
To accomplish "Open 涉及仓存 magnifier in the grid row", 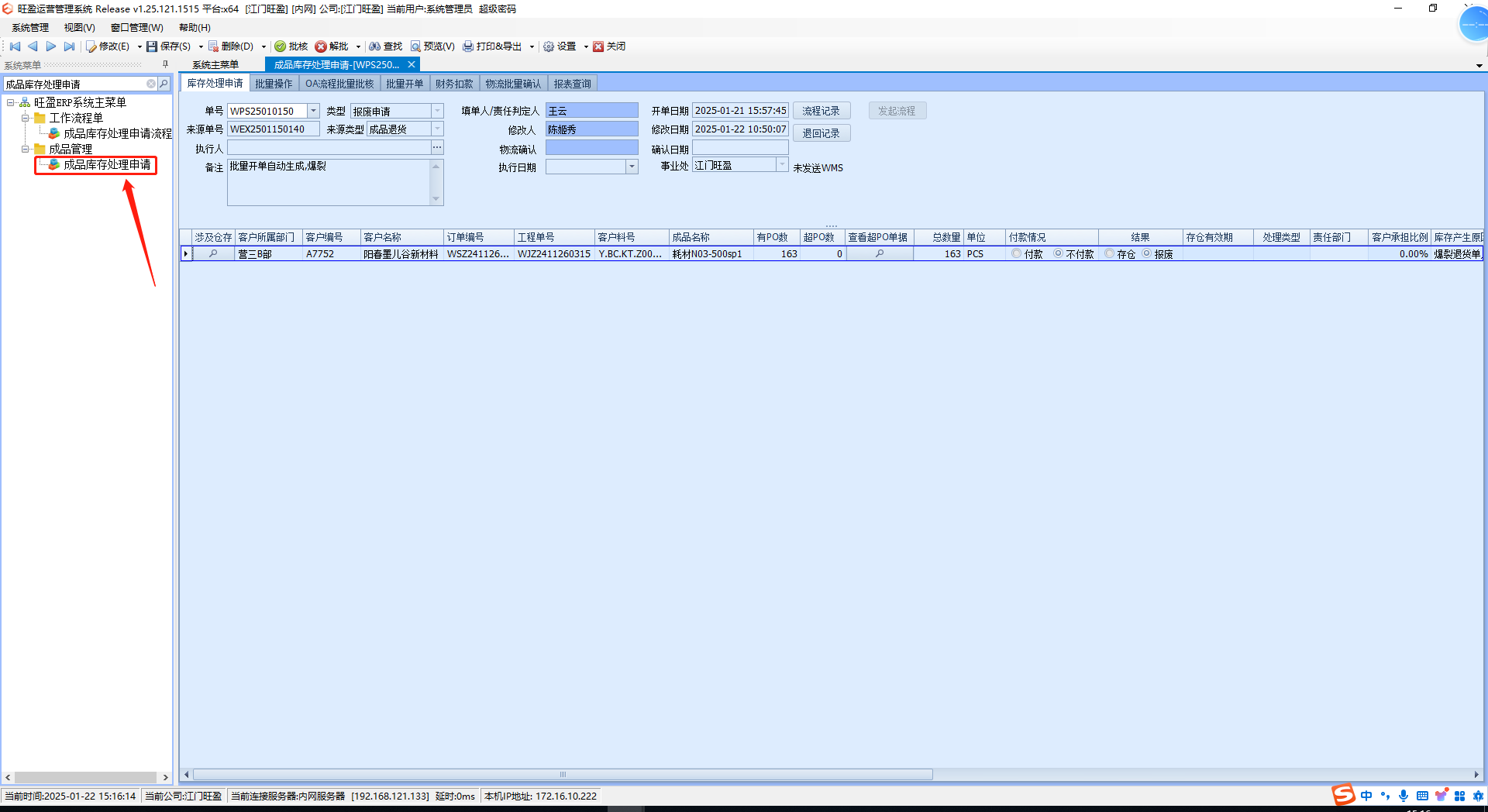I will (x=213, y=253).
